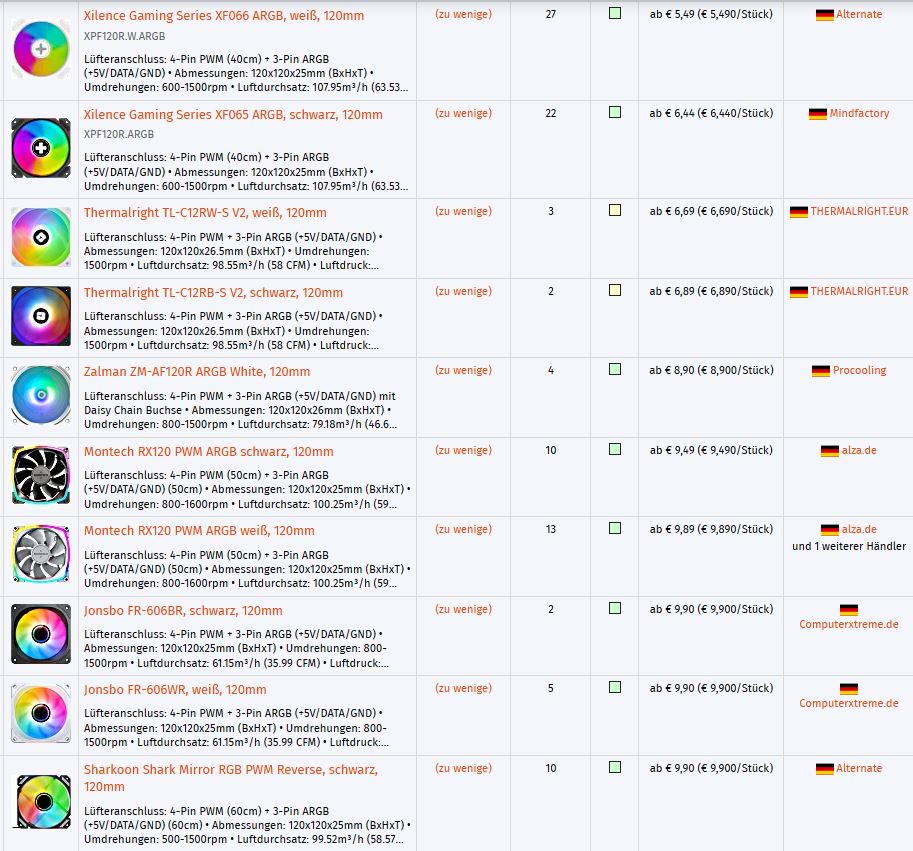Open Montech RX120 PWM ARGB schwarz product link
The height and width of the screenshot is (851, 913).
[208, 452]
